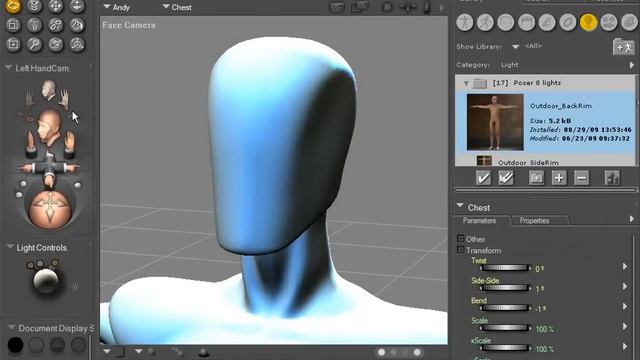The image size is (640, 360).
Task: Select the Scale editing tool
Action: click(x=13, y=25)
